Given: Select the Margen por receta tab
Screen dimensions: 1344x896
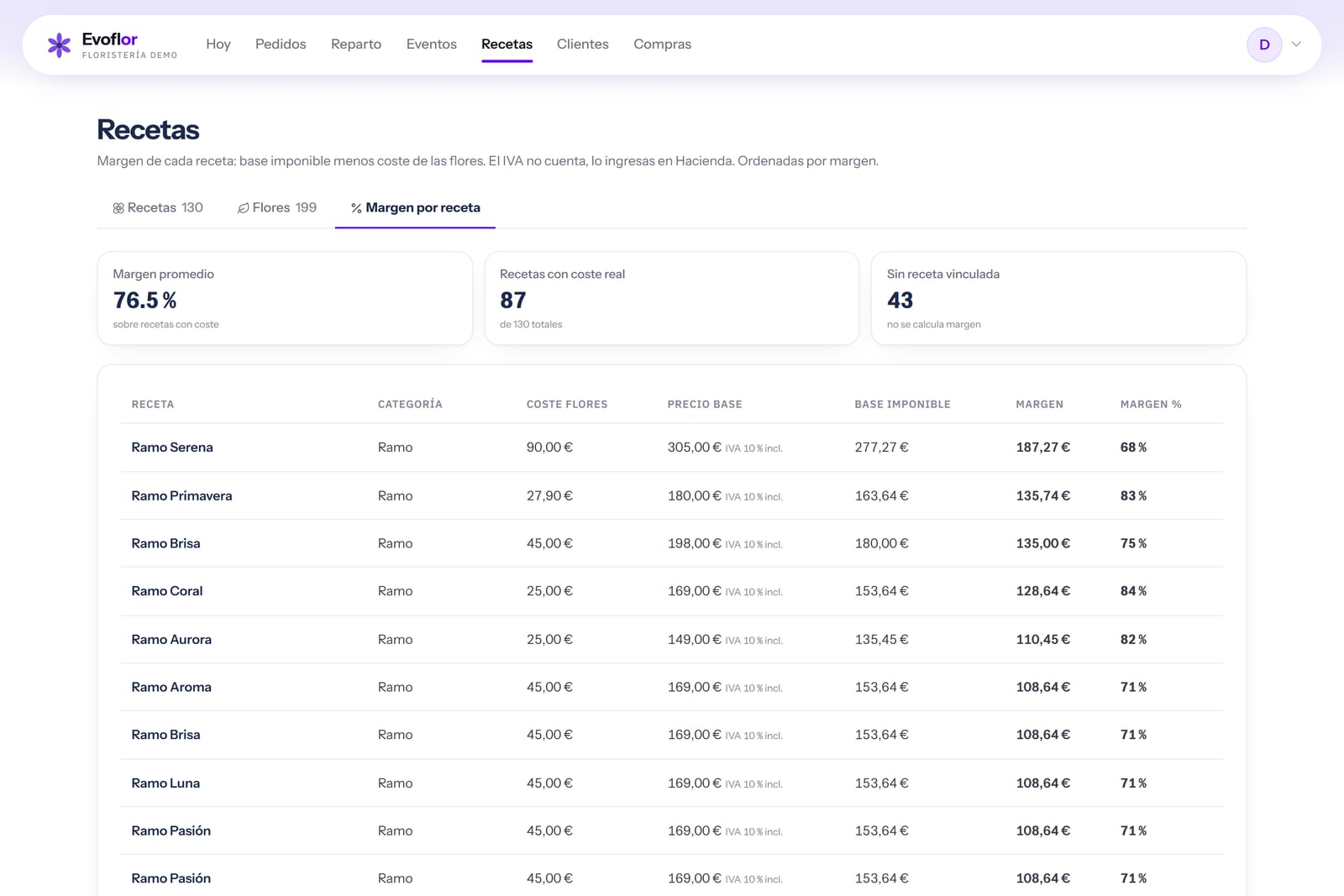Looking at the screenshot, I should click(x=415, y=207).
